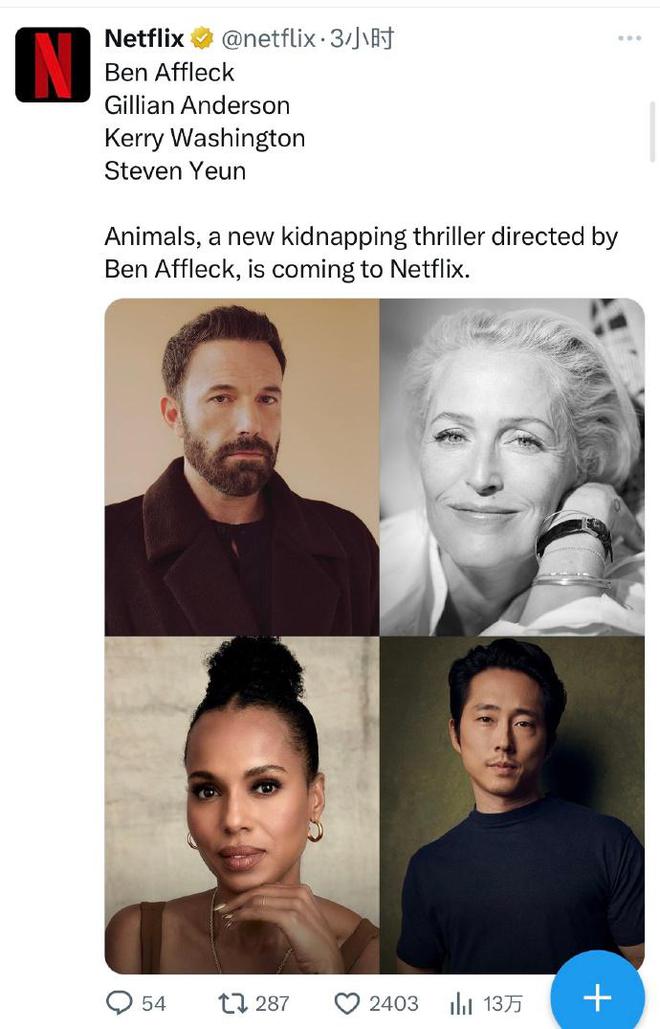Tap the retweet arrows icon
This screenshot has height=1029, width=660.
[232, 1003]
